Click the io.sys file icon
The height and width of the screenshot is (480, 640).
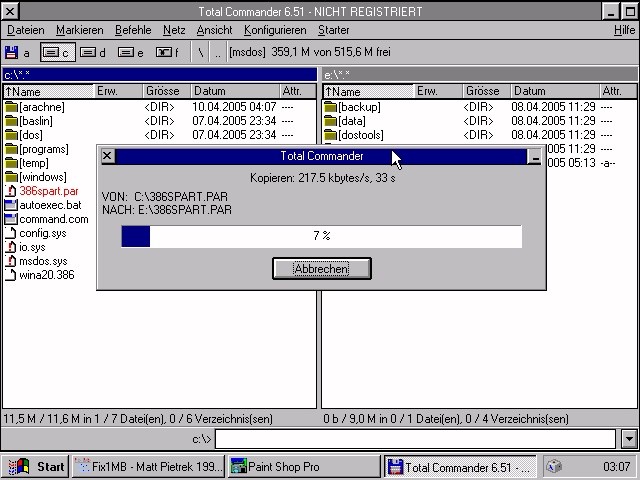click(x=11, y=247)
